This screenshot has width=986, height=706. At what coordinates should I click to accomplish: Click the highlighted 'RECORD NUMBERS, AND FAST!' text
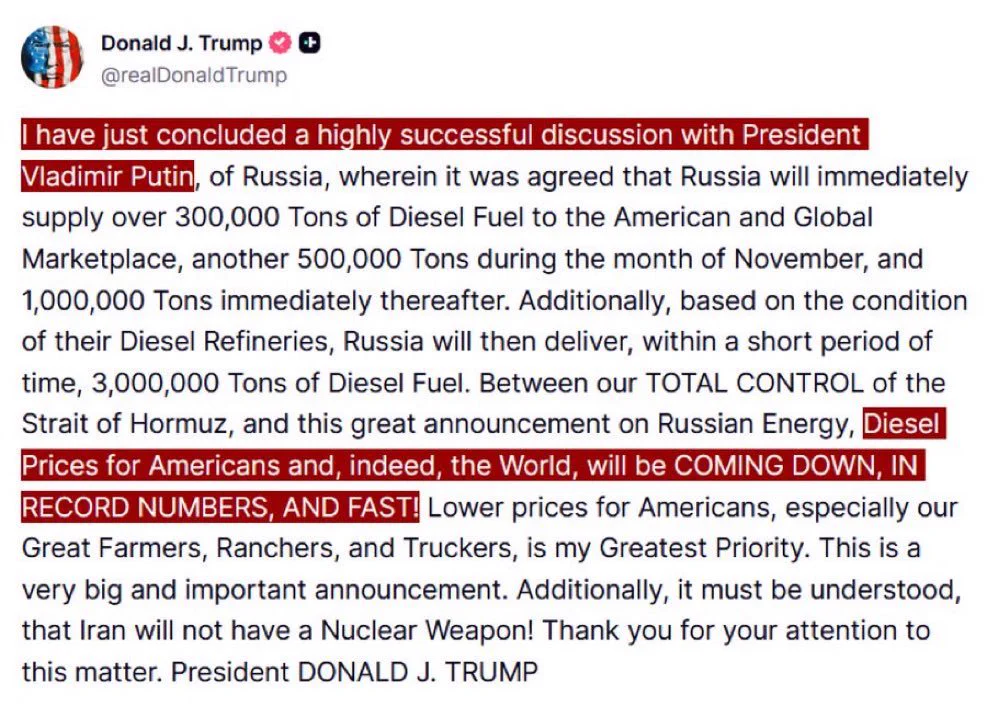click(219, 507)
